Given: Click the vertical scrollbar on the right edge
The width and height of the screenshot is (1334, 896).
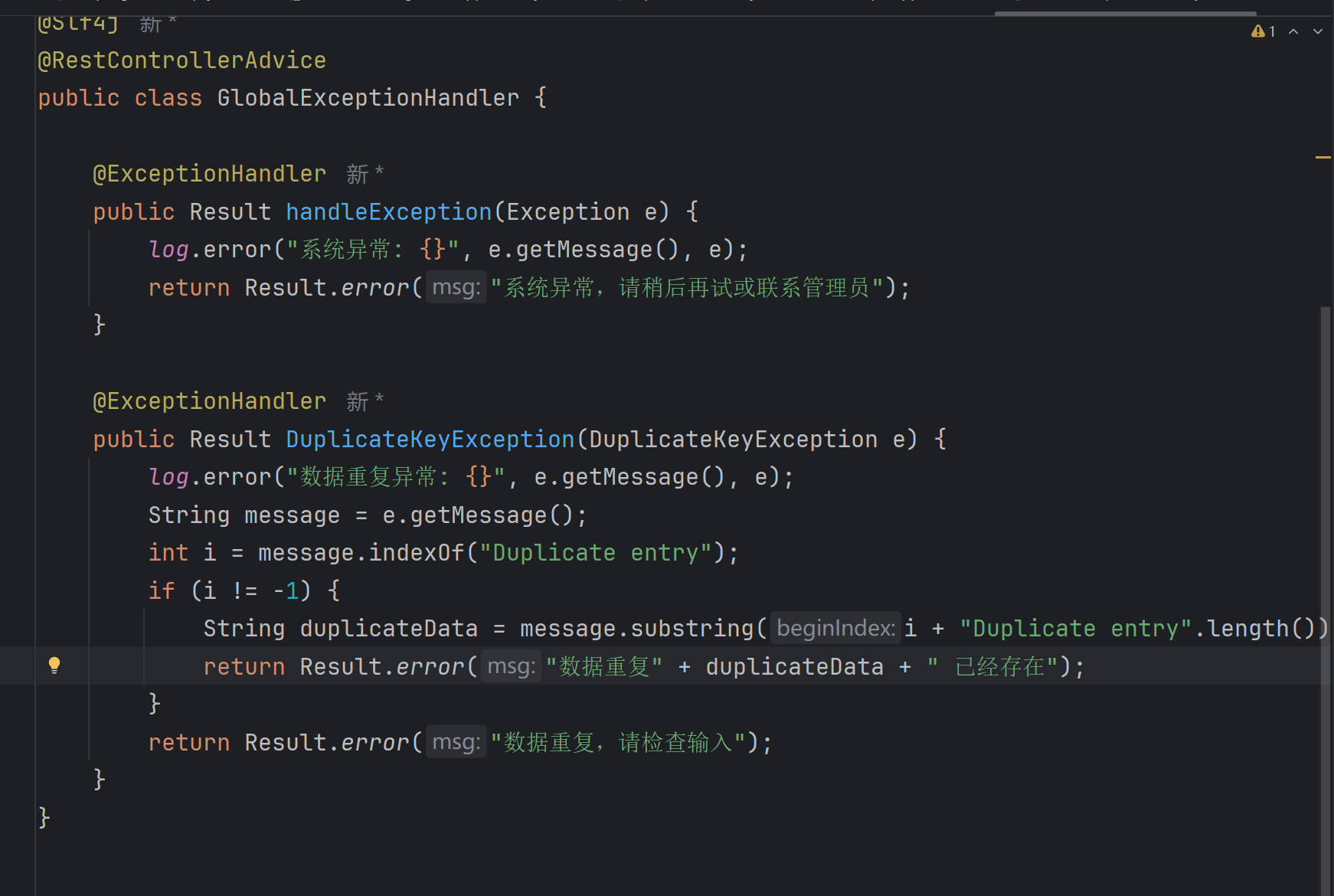Looking at the screenshot, I should click(x=1325, y=536).
